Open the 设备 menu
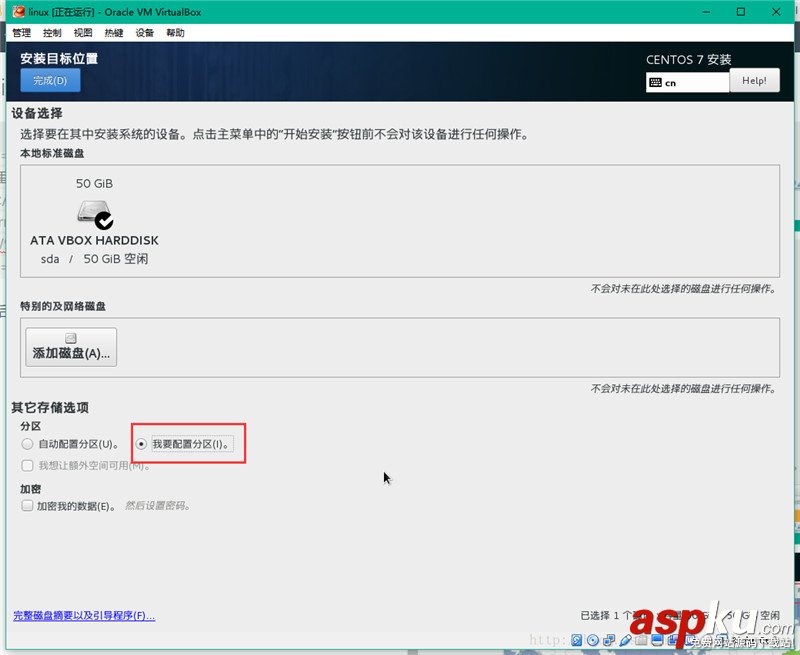 [144, 33]
